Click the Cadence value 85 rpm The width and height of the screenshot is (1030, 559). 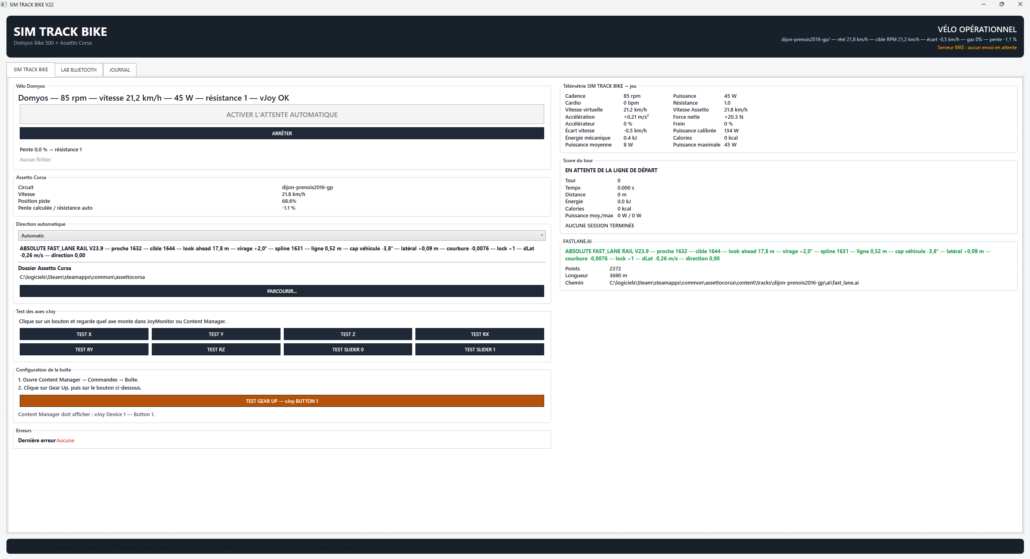click(x=632, y=96)
